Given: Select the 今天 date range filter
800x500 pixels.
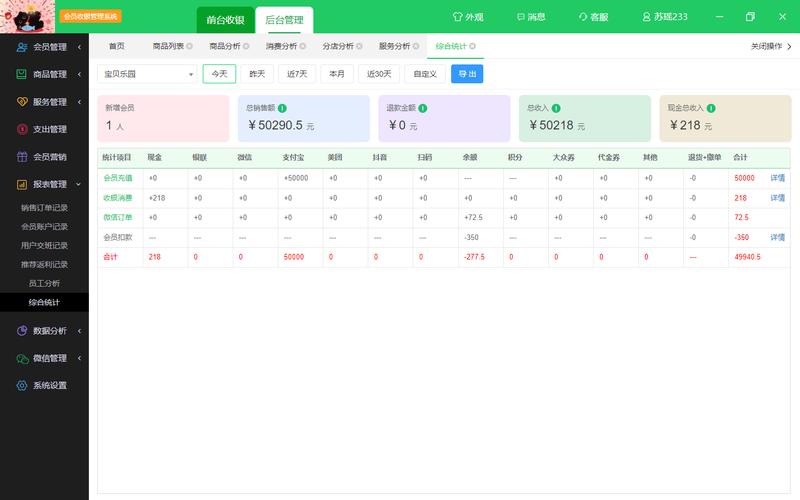Looking at the screenshot, I should point(219,74).
